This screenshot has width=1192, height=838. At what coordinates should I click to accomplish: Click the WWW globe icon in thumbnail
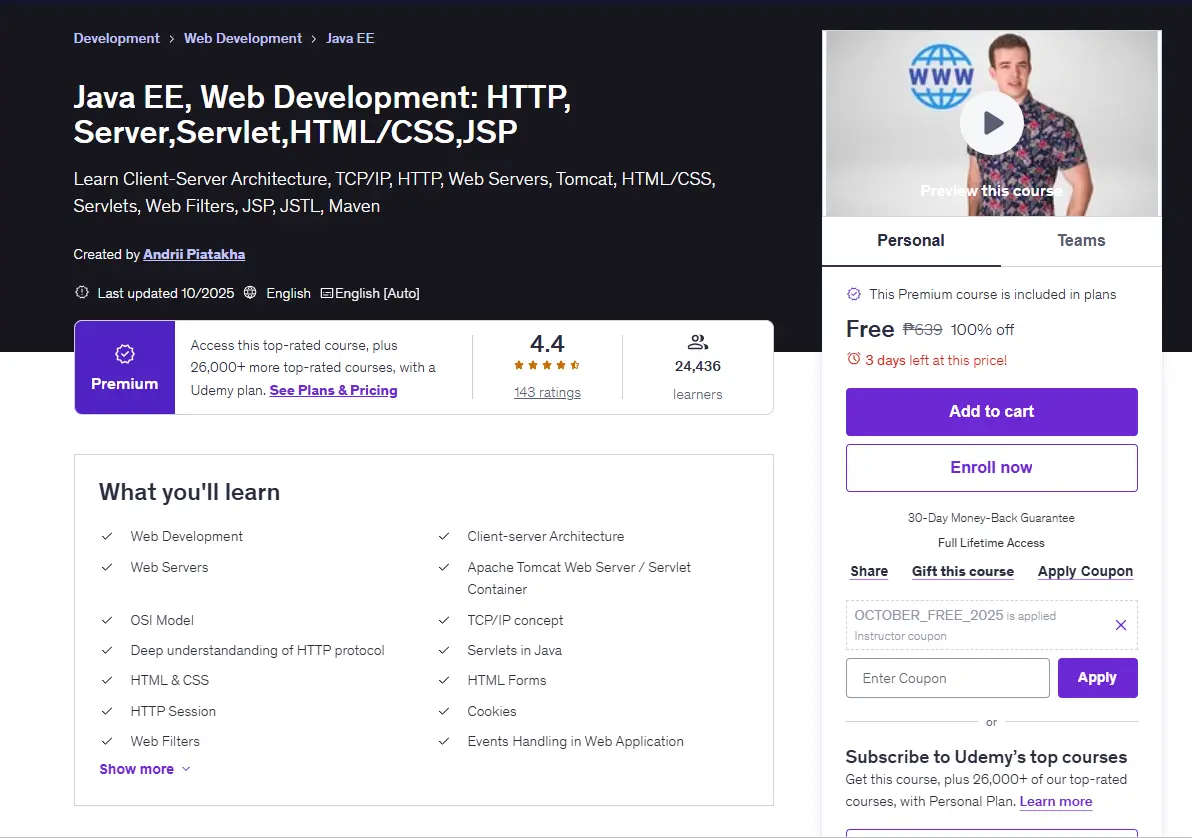941,76
